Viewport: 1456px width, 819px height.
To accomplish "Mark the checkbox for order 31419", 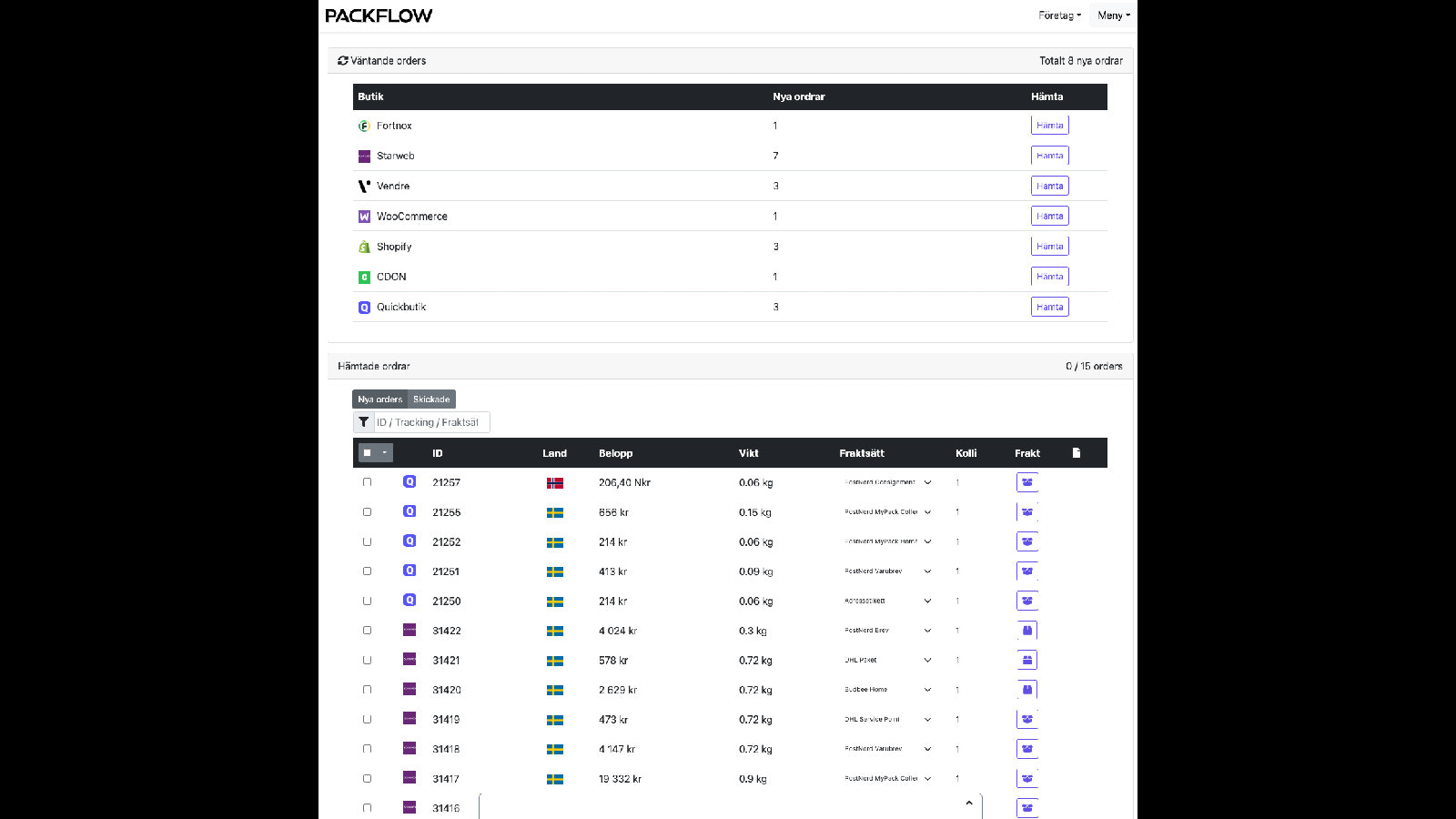I will tap(368, 719).
